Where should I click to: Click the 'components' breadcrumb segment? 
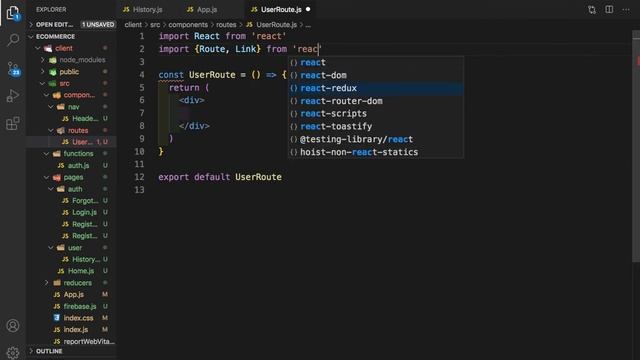point(188,25)
